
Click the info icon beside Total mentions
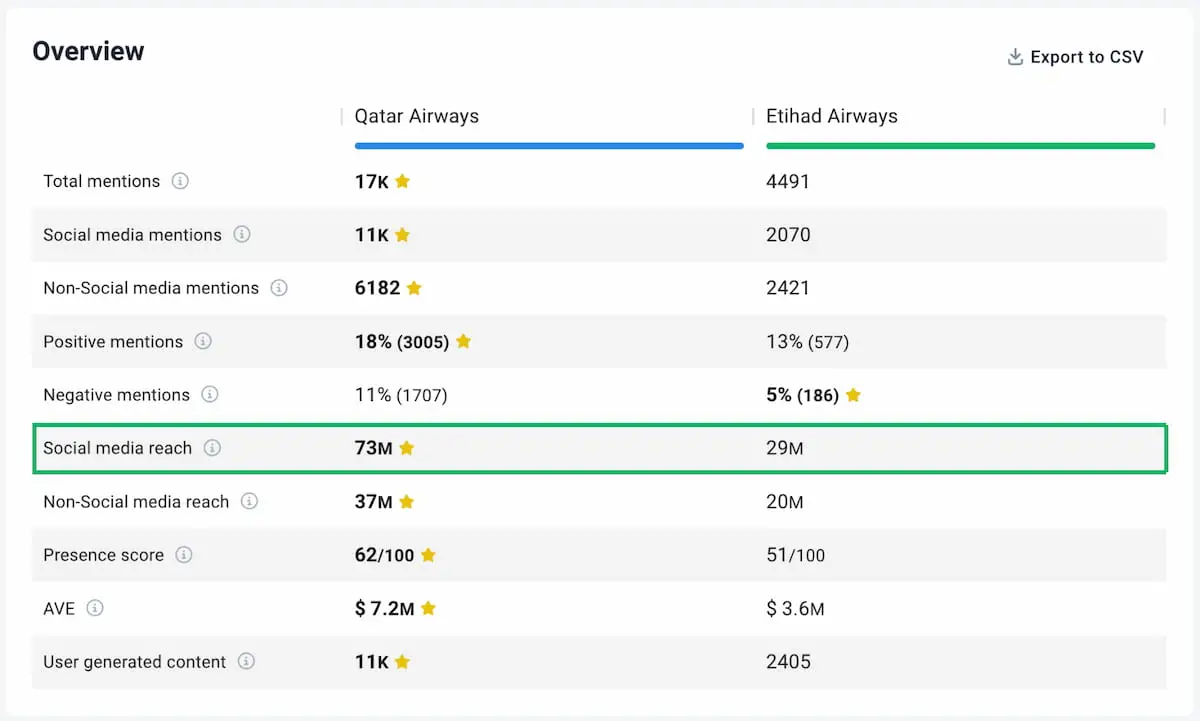click(x=183, y=181)
